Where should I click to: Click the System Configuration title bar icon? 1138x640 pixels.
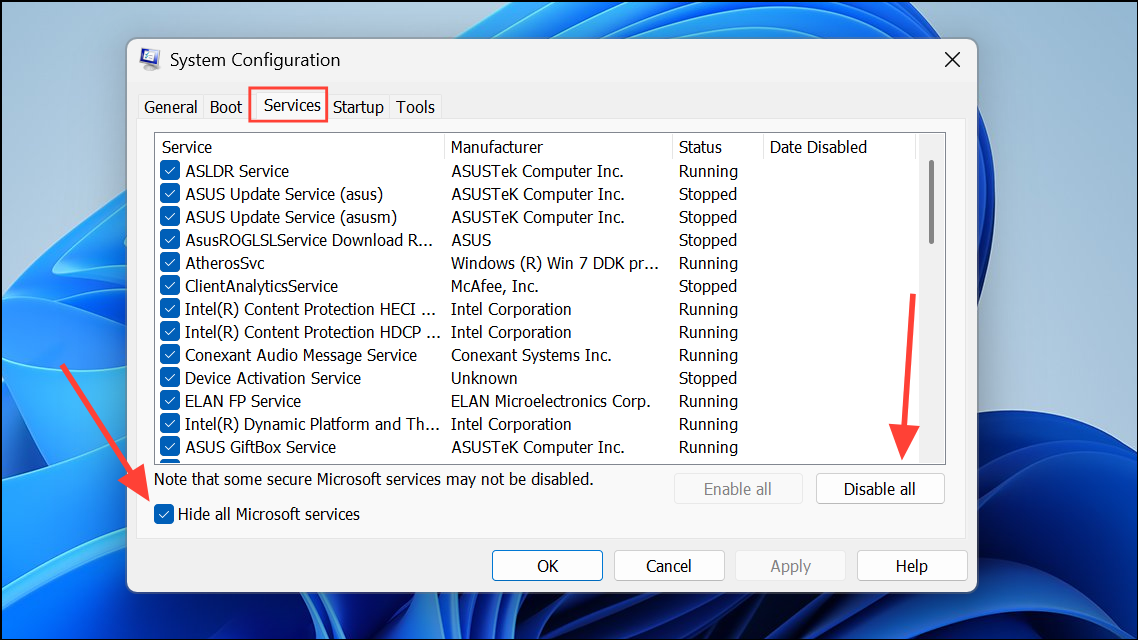[149, 59]
